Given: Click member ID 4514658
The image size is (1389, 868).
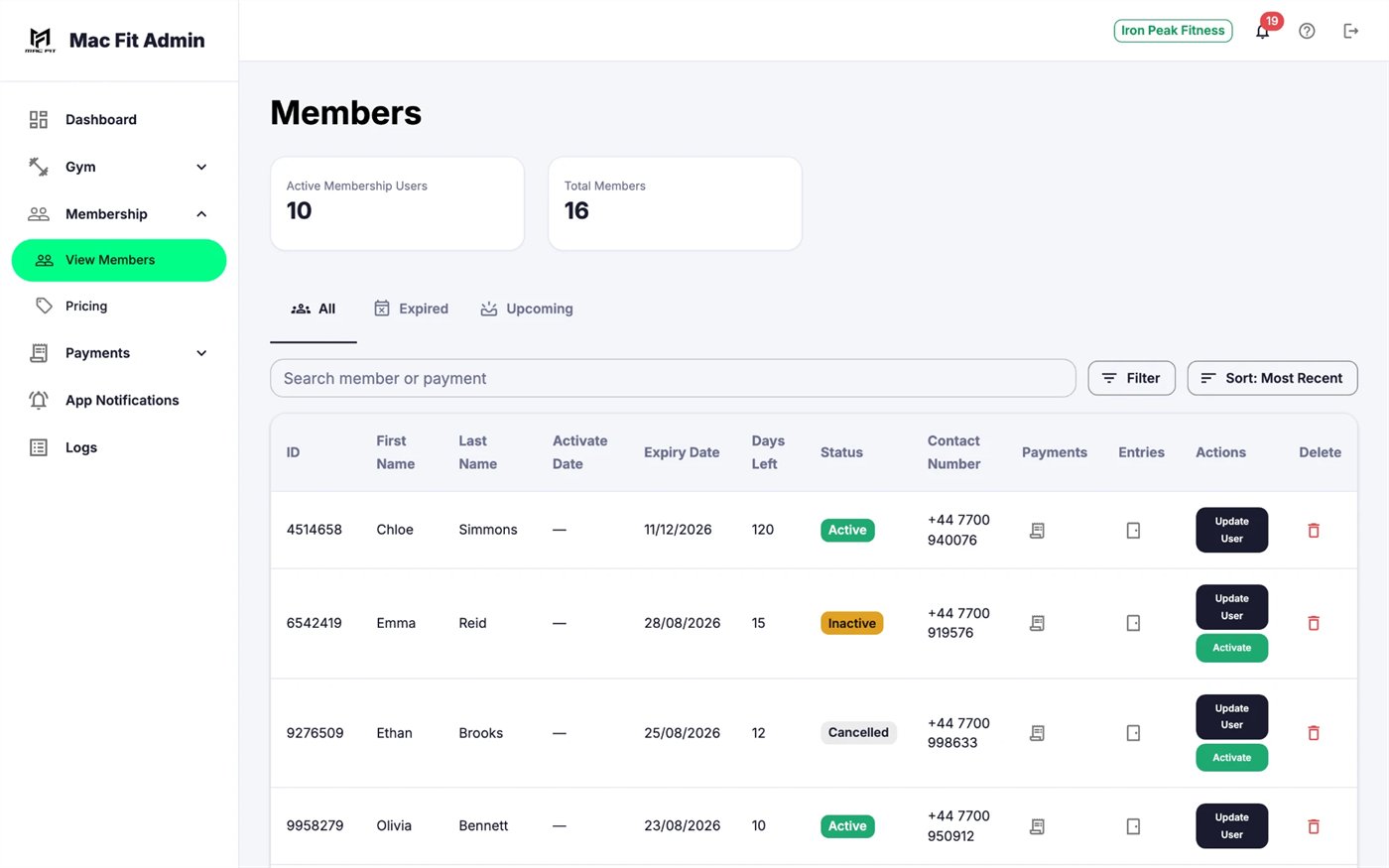Looking at the screenshot, I should point(314,530).
